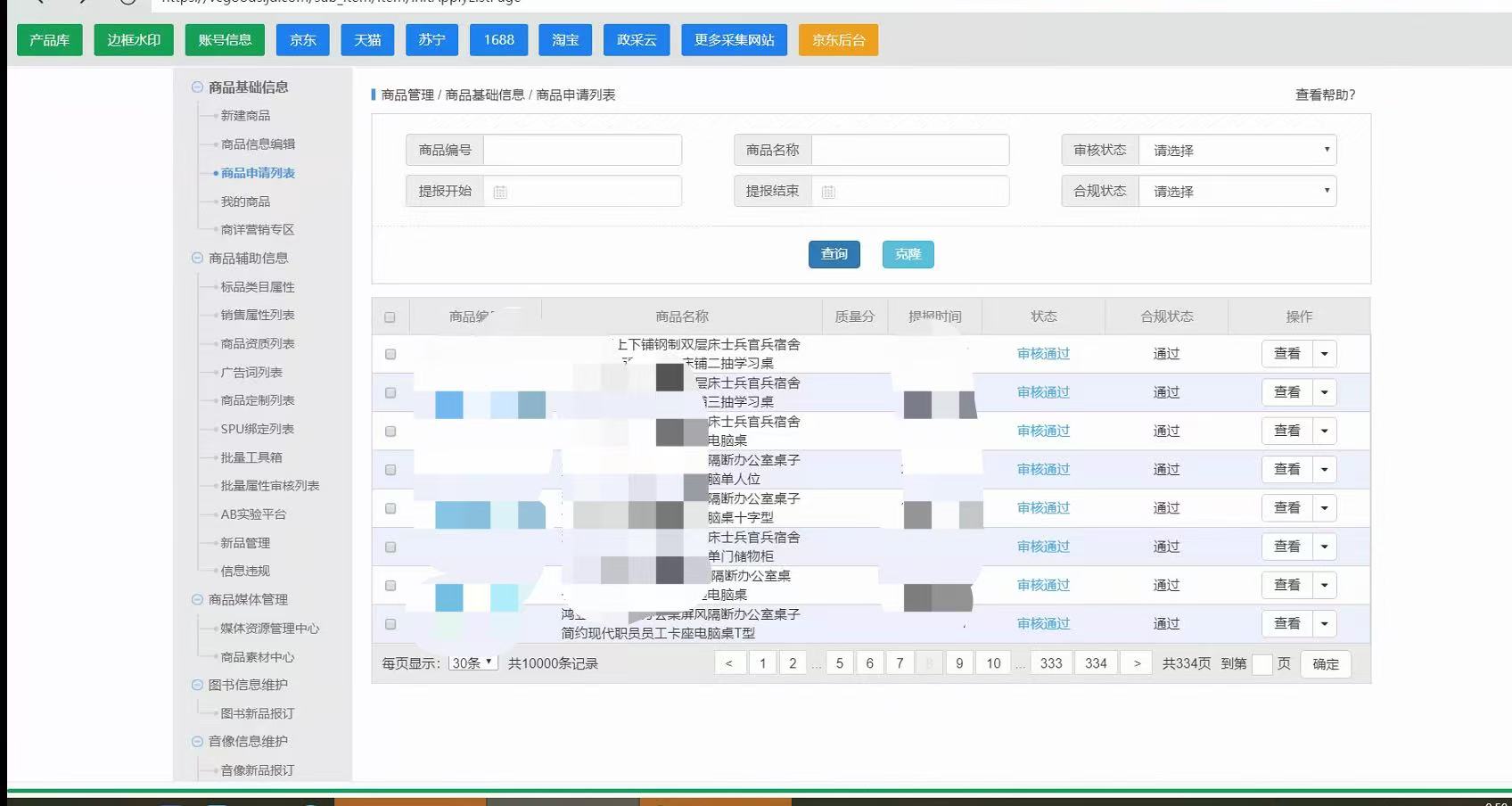The image size is (1512, 806).
Task: Collapse the 音像信息维护 section icon
Action: click(197, 742)
